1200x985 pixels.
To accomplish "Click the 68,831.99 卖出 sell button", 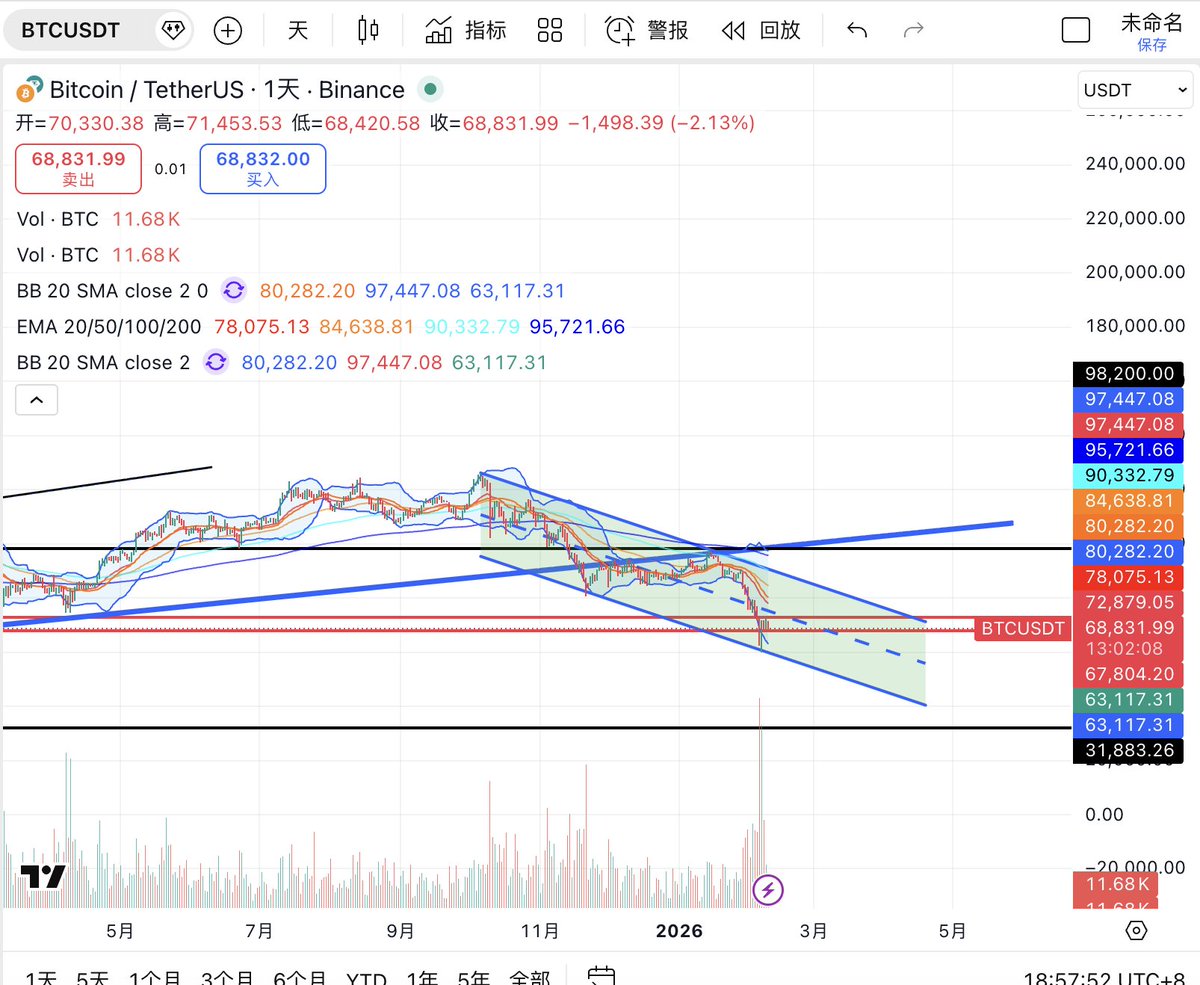I will click(x=78, y=168).
